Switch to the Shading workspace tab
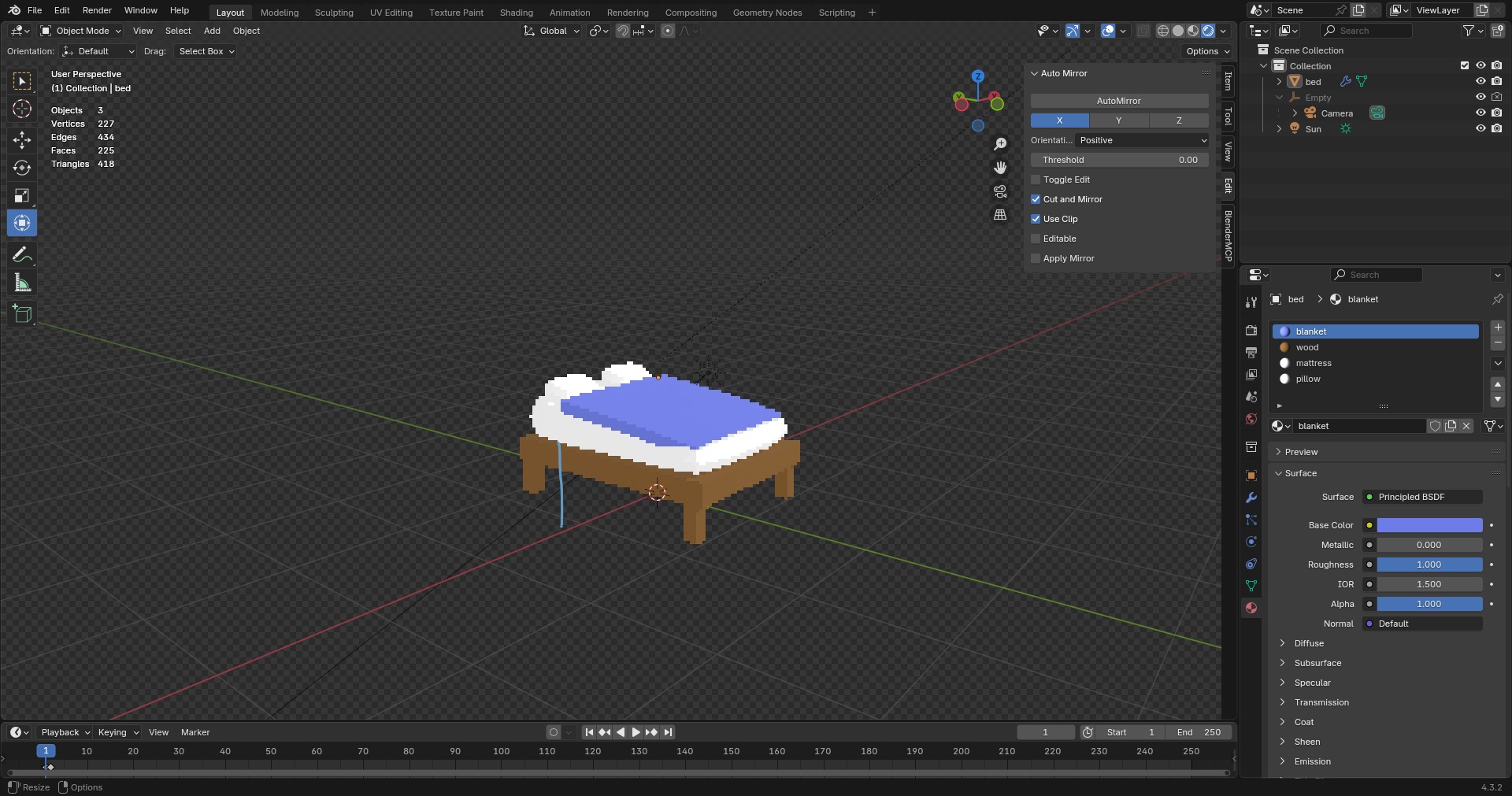Screen dimensions: 1512x796 (516, 13)
